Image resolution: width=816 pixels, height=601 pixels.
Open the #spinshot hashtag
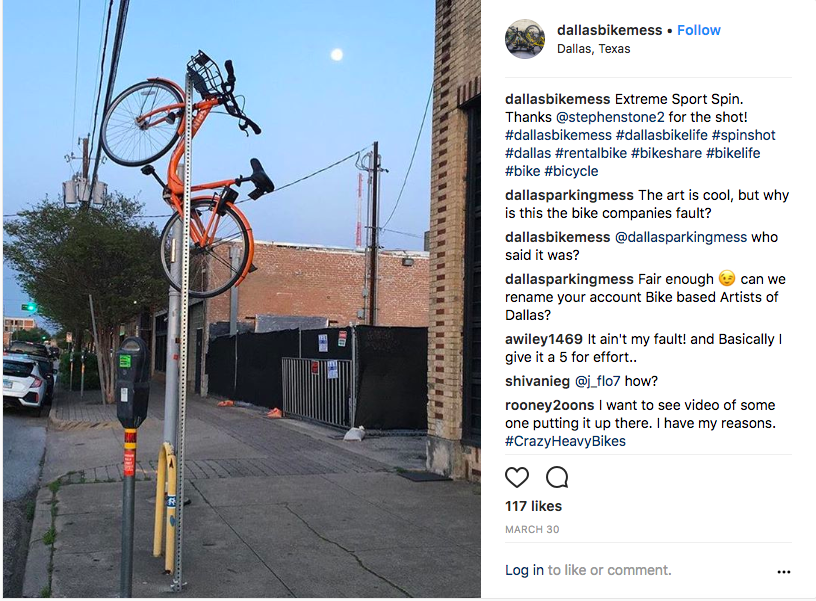click(744, 135)
